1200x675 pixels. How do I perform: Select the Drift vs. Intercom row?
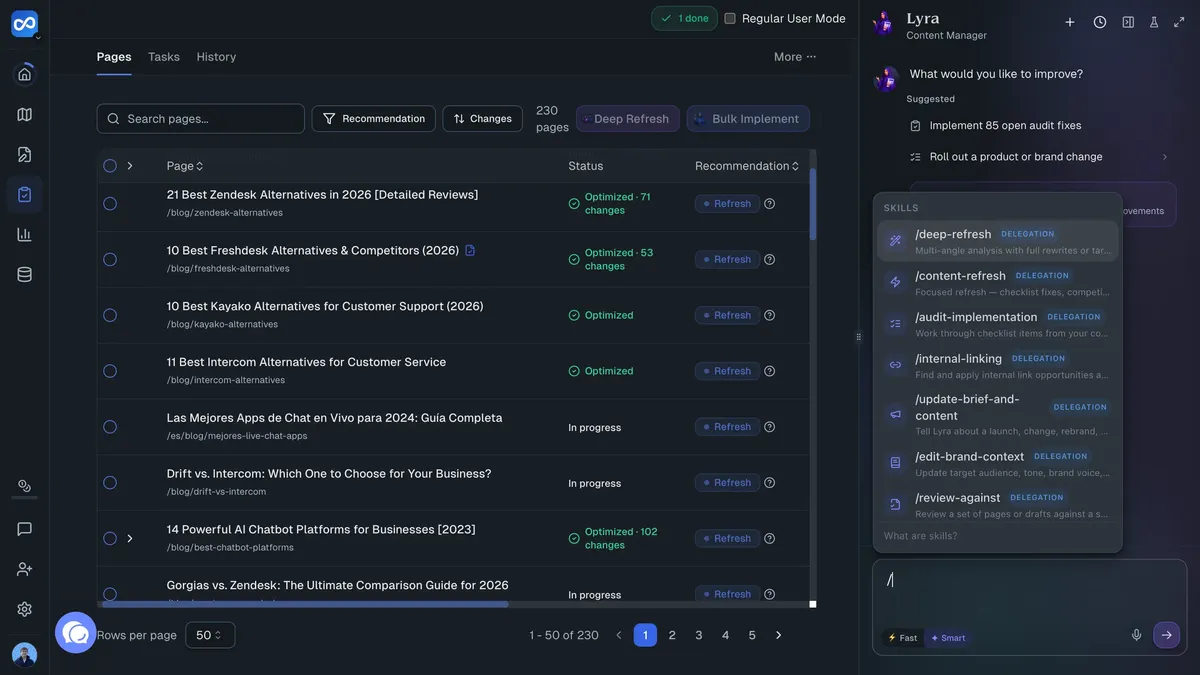click(x=110, y=483)
